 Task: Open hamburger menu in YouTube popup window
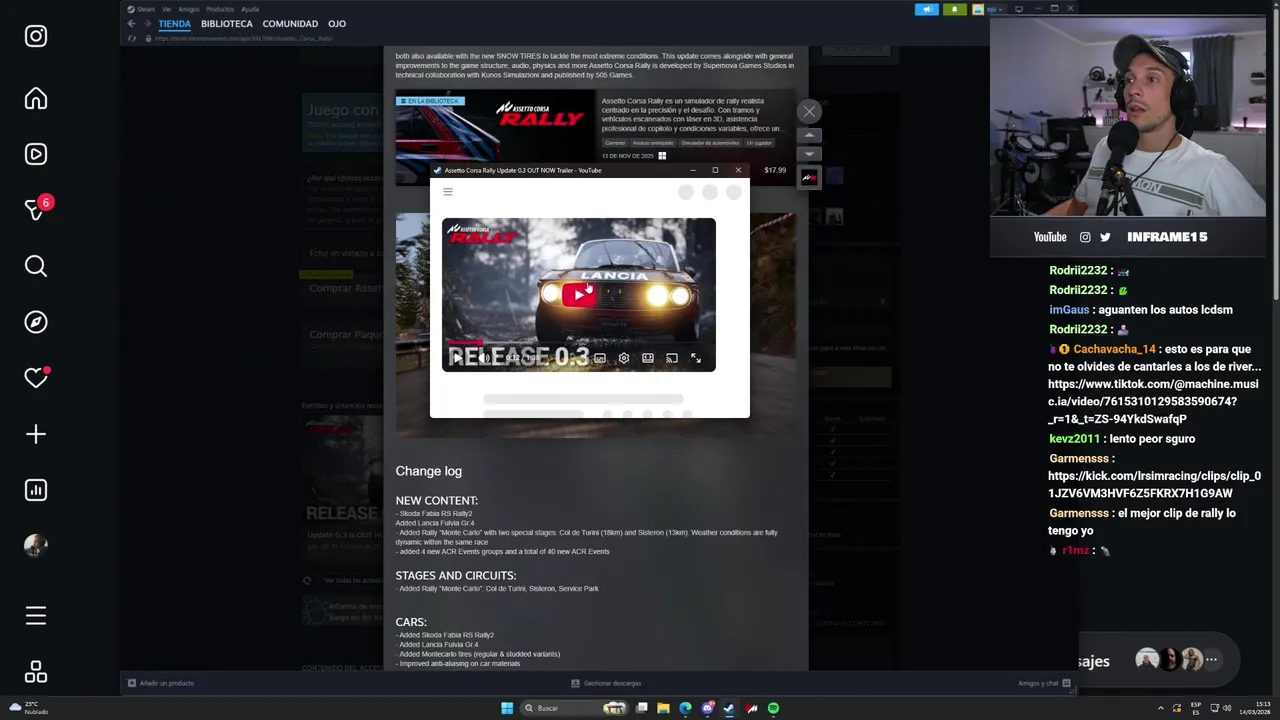point(448,192)
